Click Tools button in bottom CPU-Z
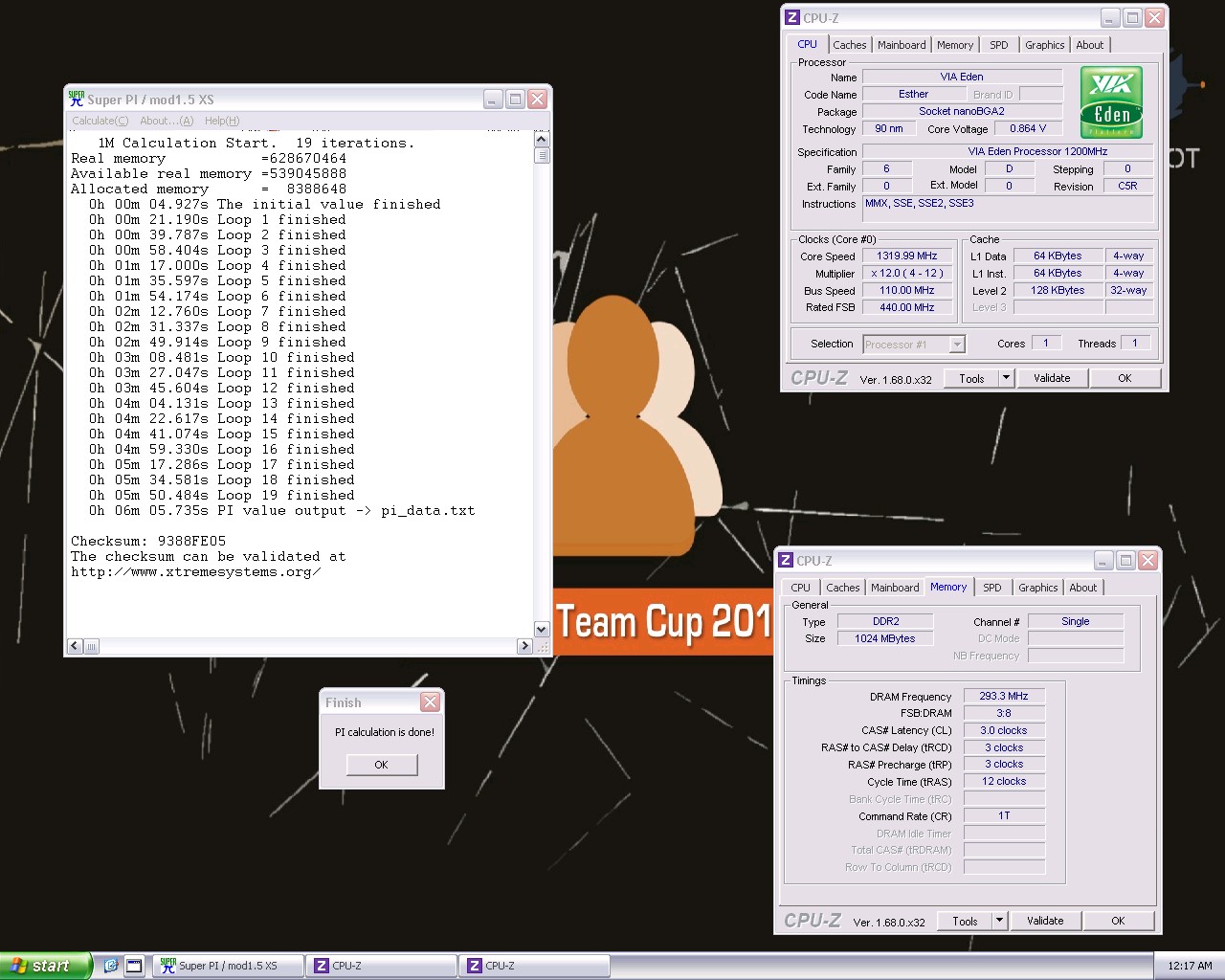Image resolution: width=1225 pixels, height=980 pixels. (x=965, y=921)
